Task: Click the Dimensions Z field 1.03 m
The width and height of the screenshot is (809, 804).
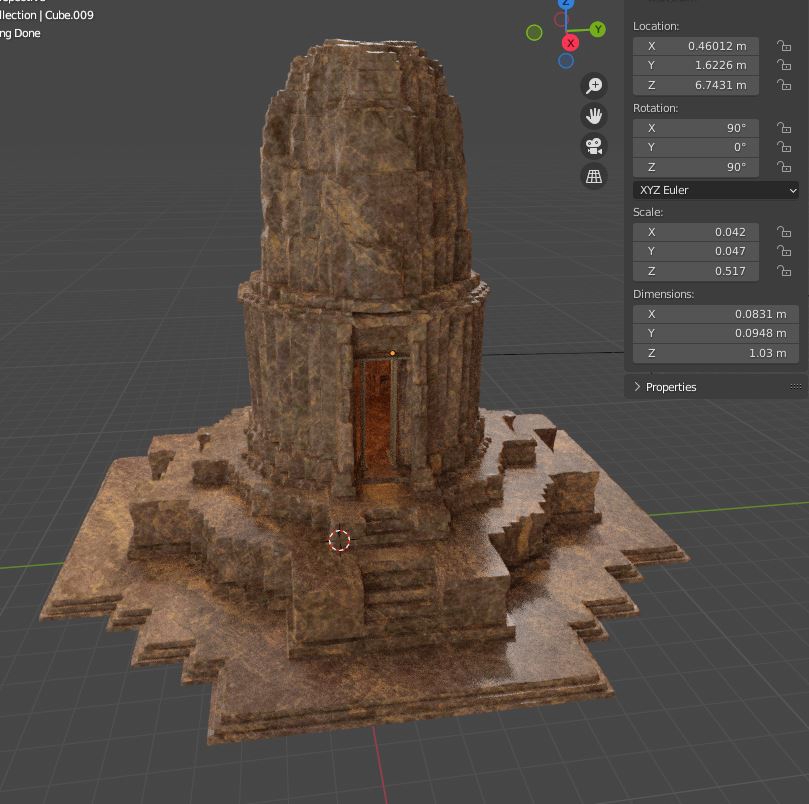Action: point(716,353)
